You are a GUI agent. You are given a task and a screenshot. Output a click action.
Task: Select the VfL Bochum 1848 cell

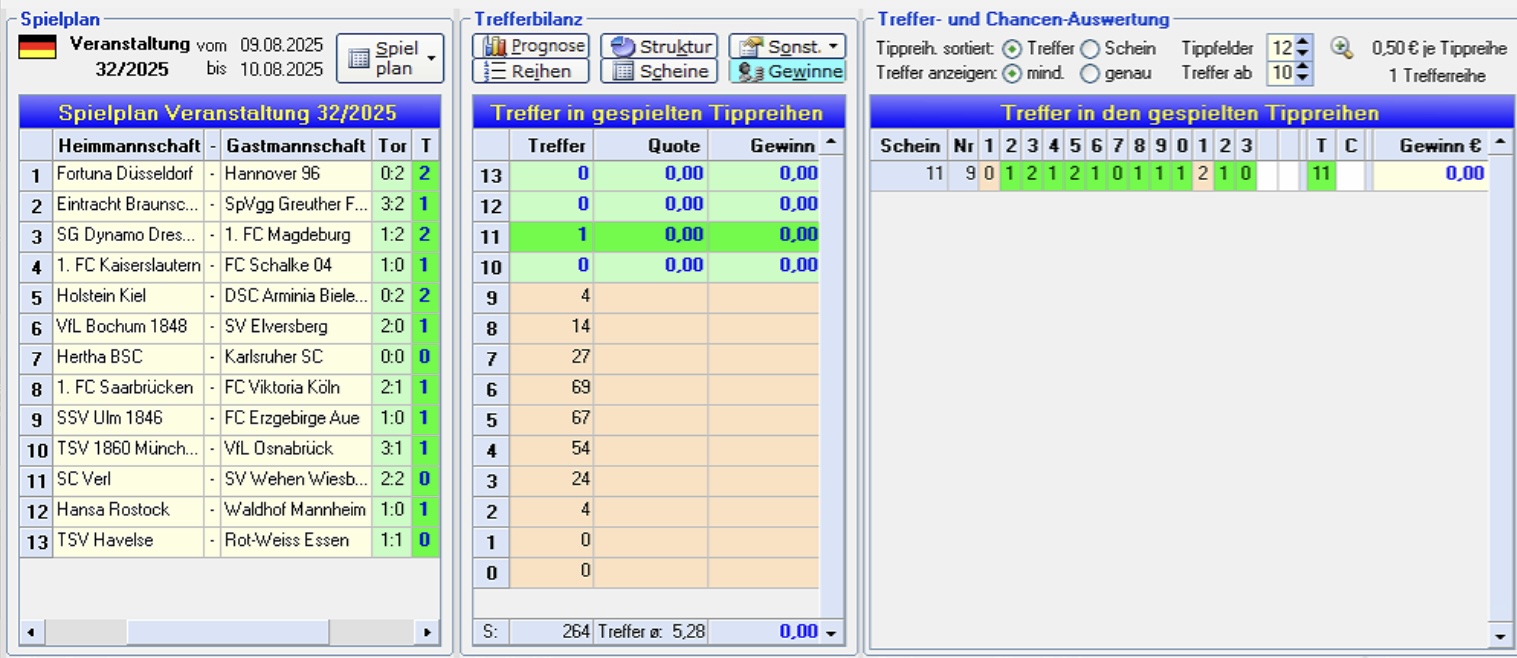pyautogui.click(x=129, y=327)
